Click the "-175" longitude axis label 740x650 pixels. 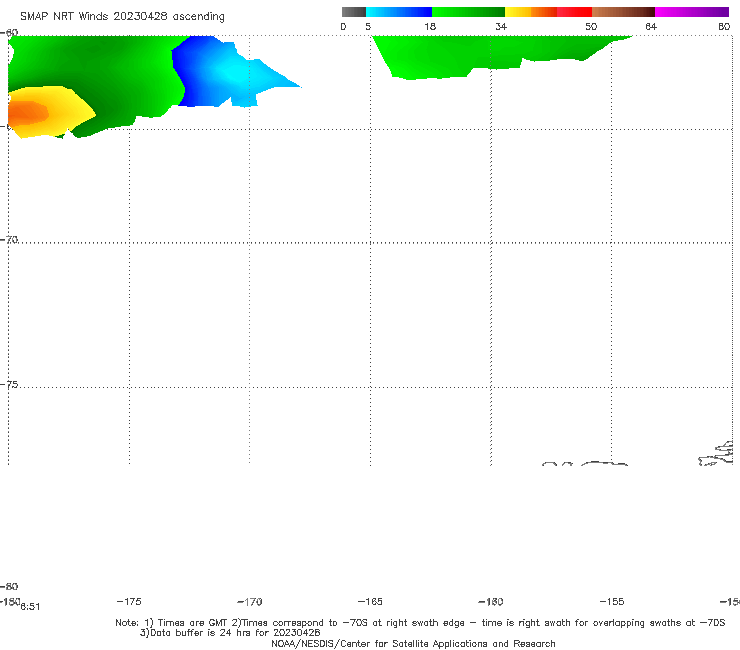point(129,601)
